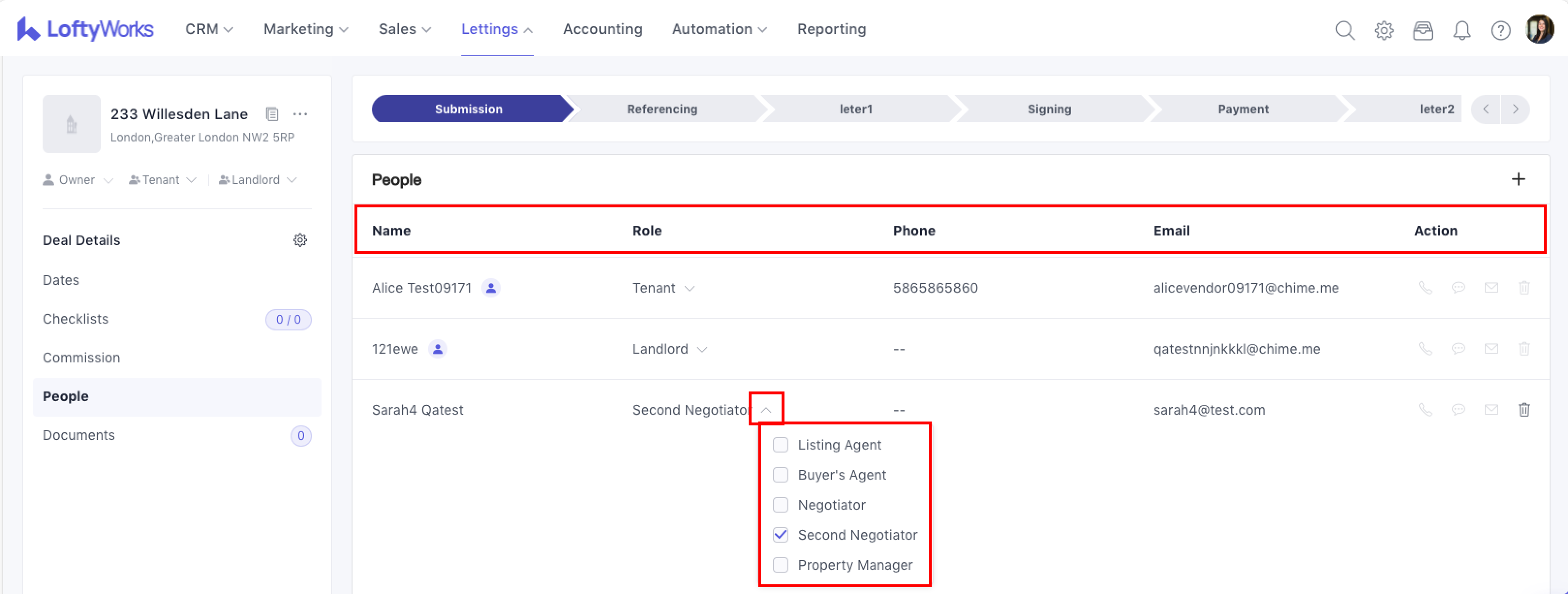The height and width of the screenshot is (594, 1568).
Task: Click the document icon beside 233 Willesden Lane
Action: (x=272, y=114)
